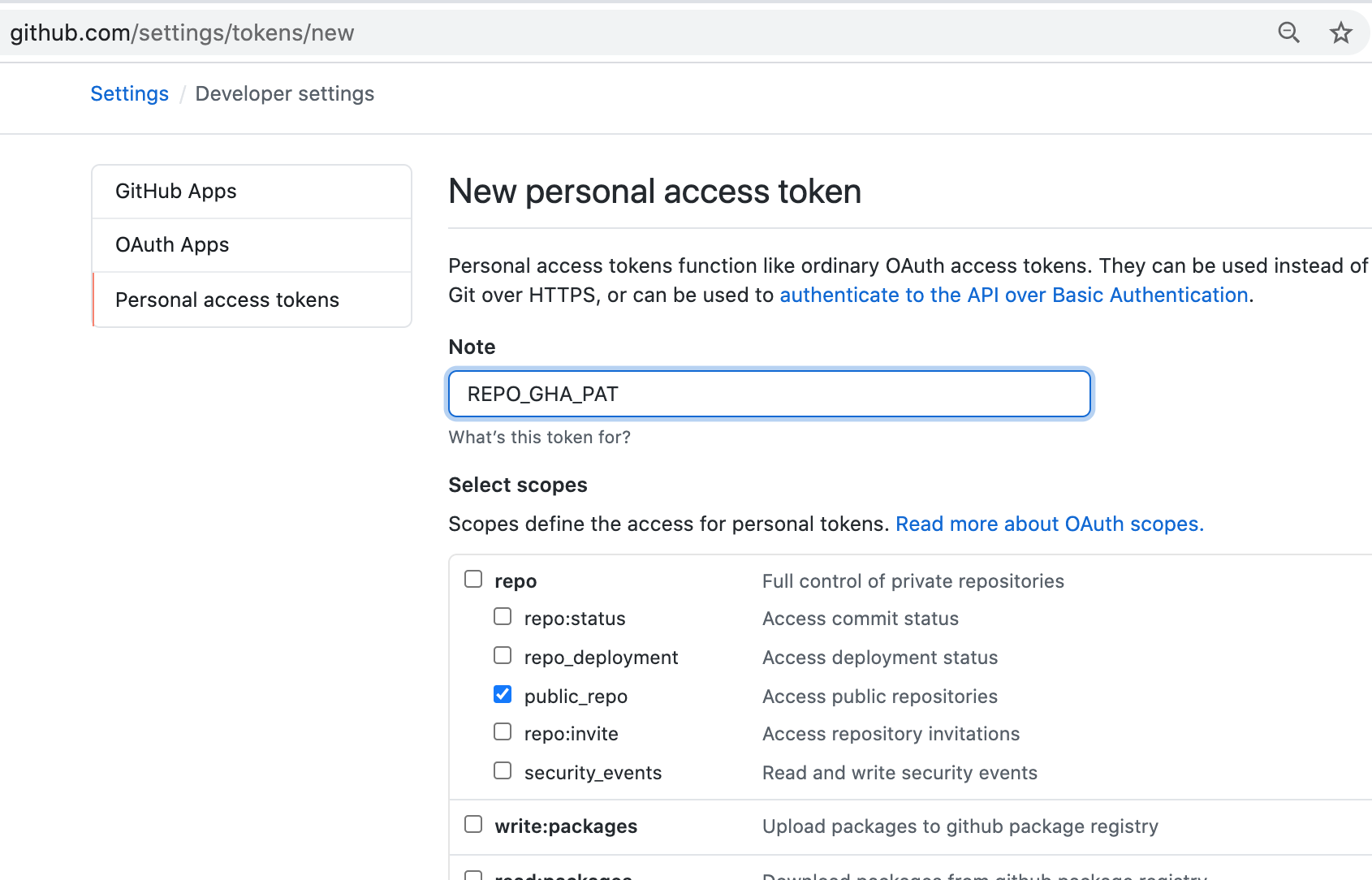Enable the repo scope checkbox
1372x880 pixels.
(473, 579)
